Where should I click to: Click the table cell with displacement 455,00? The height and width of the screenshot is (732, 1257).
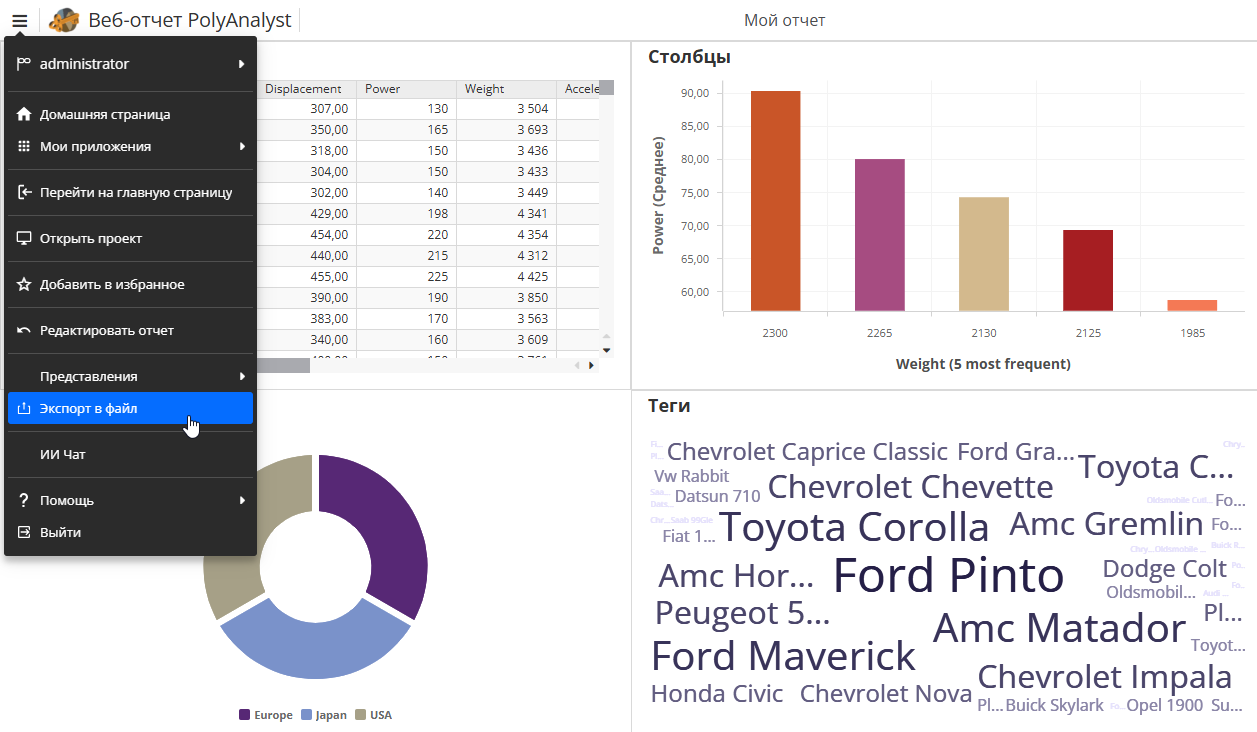[x=306, y=276]
